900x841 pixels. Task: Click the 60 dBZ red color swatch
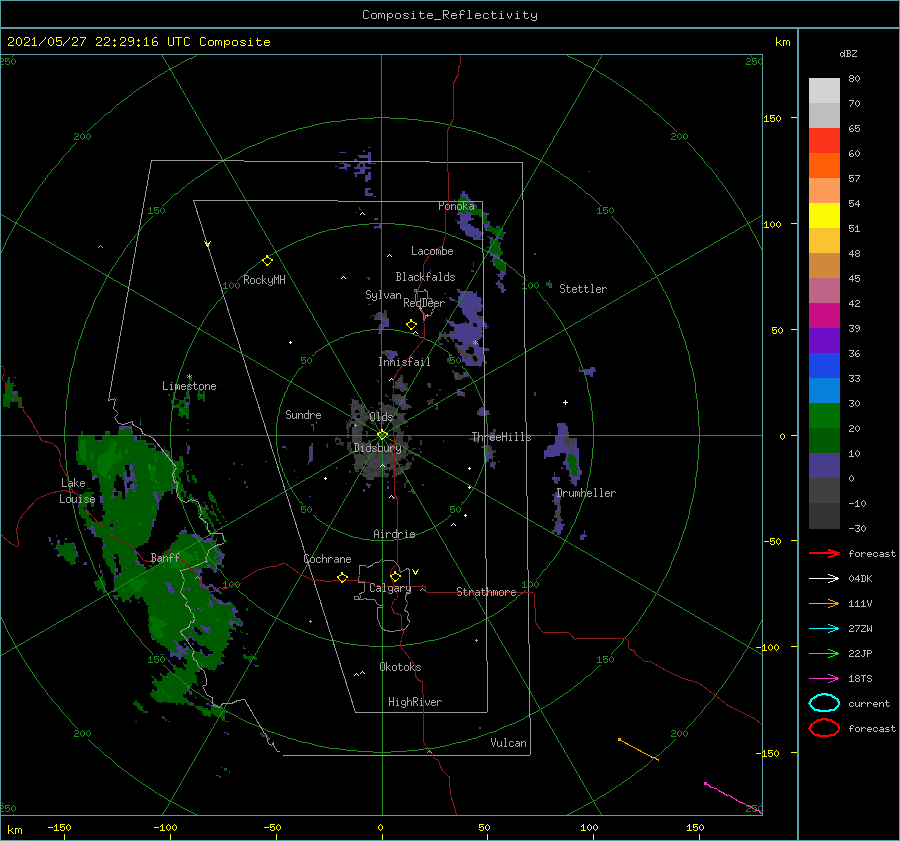(x=824, y=140)
